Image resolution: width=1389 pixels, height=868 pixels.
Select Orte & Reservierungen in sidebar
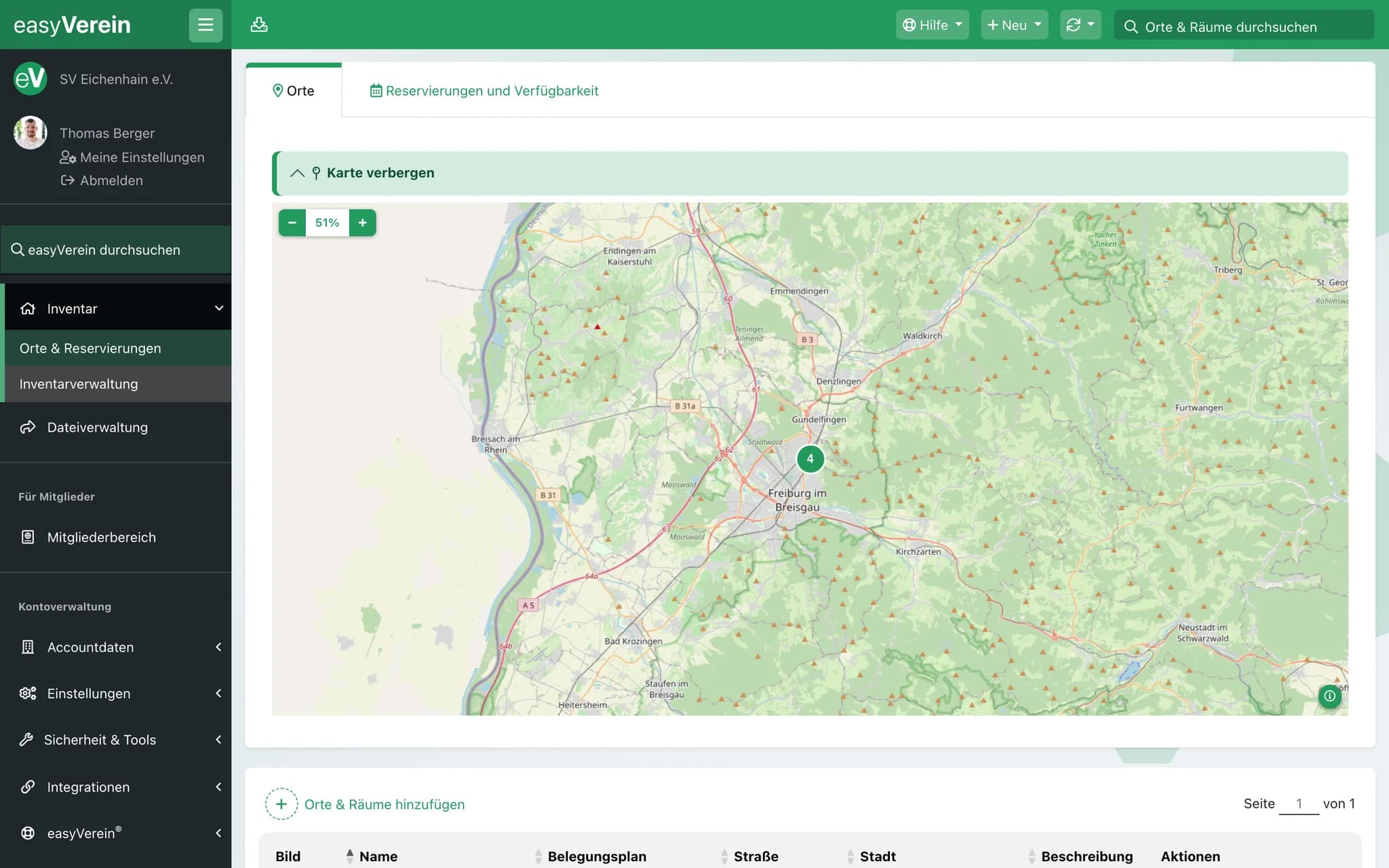click(118, 348)
